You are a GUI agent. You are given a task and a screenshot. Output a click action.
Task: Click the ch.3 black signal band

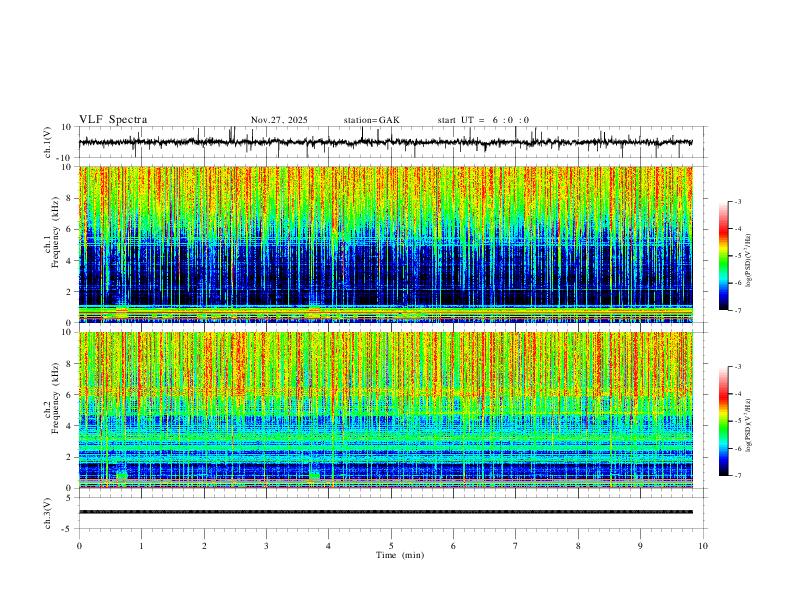(385, 512)
